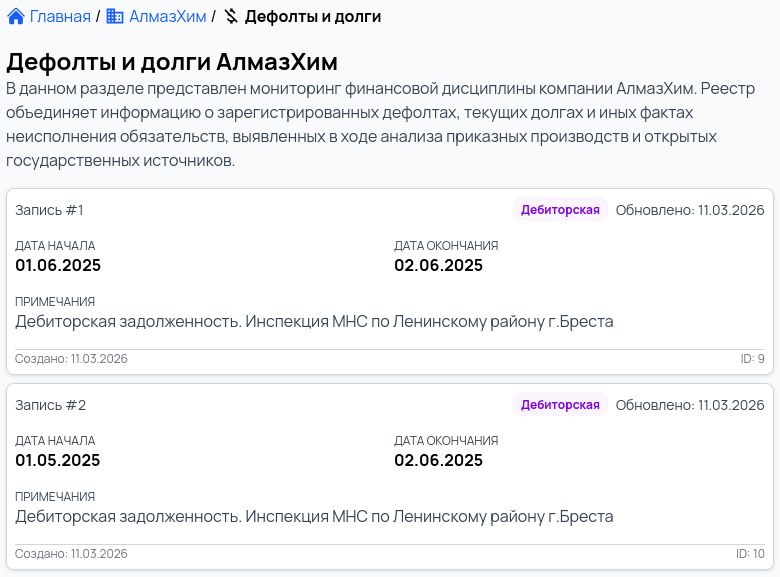The image size is (780, 577).
Task: Select the Запись #2 card title
Action: 51,405
